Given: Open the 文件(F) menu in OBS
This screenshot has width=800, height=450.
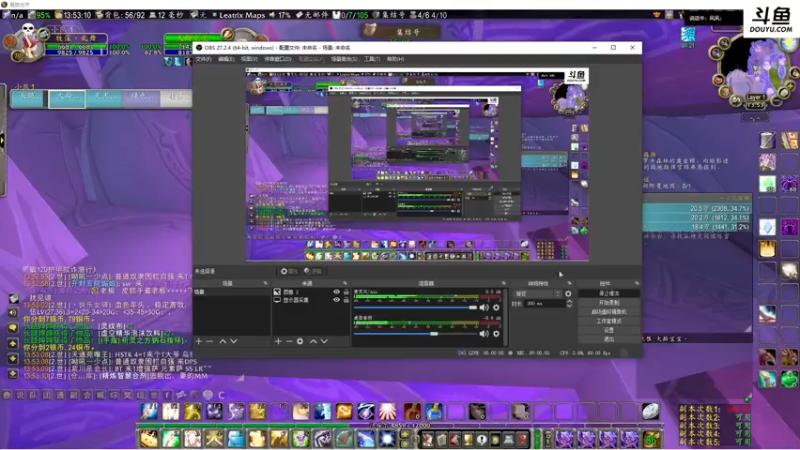Looking at the screenshot, I should point(203,59).
